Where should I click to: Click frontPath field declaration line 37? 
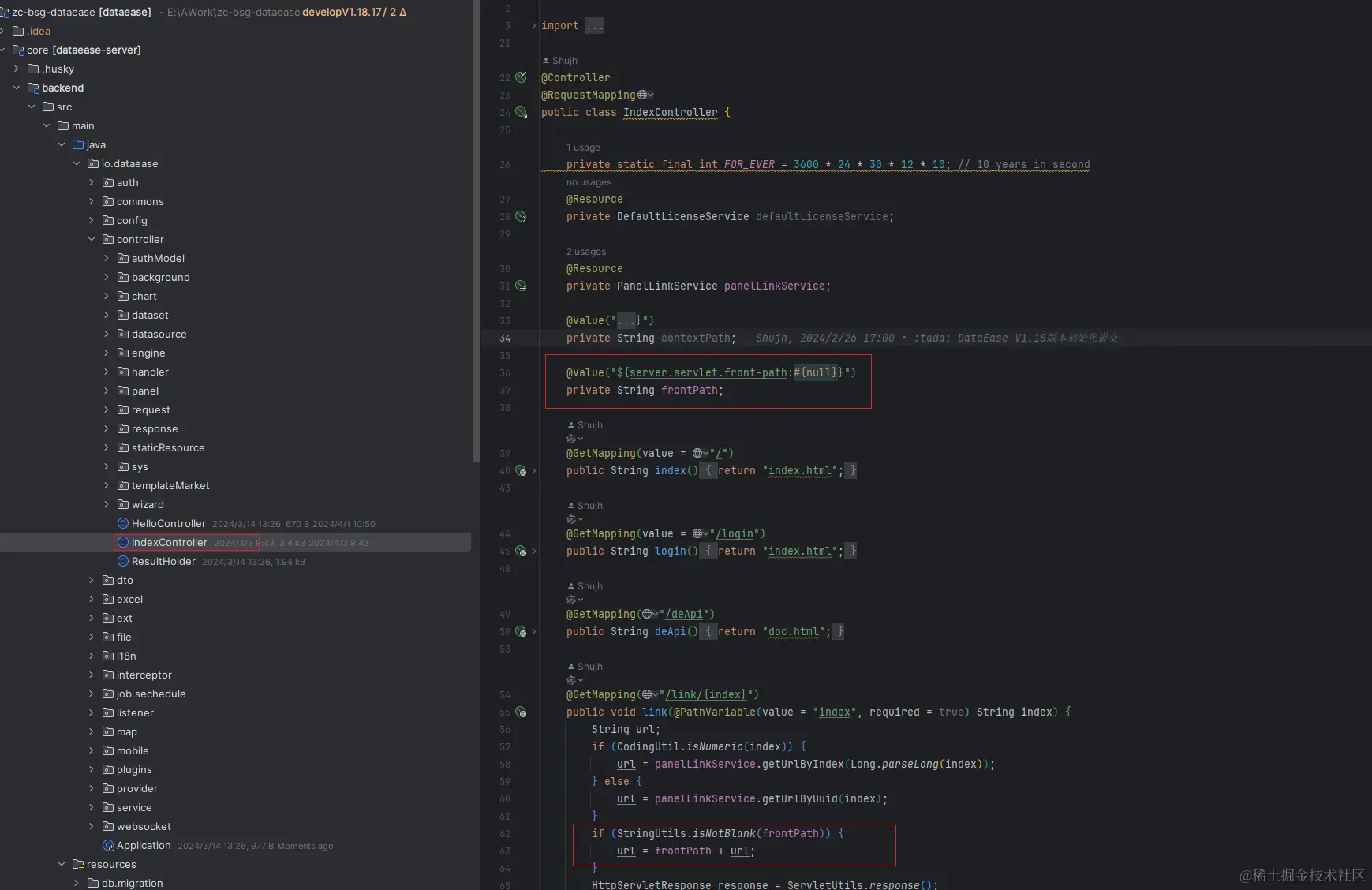pos(690,390)
